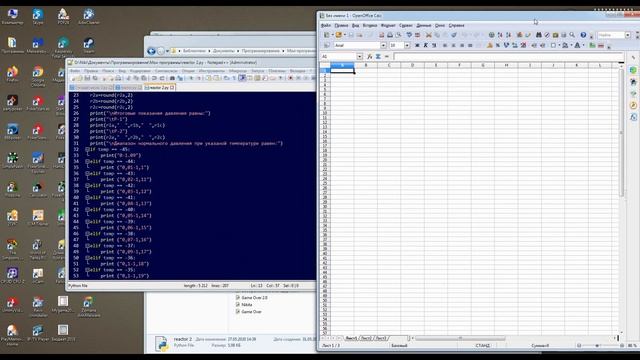Collapse the fold marker at code line 34
This screenshot has width=640, height=360.
[87, 162]
